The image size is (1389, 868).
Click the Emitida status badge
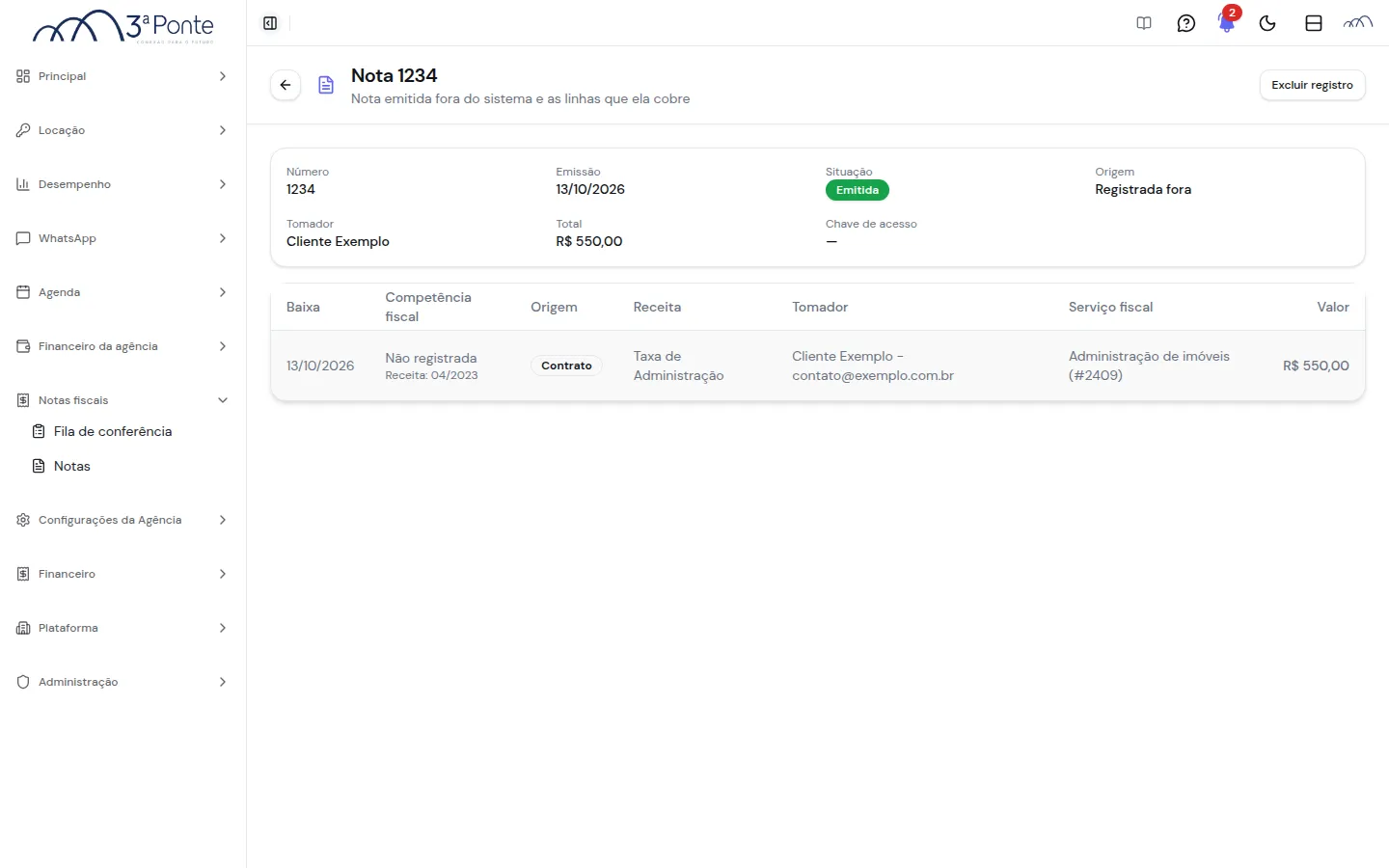click(x=858, y=190)
